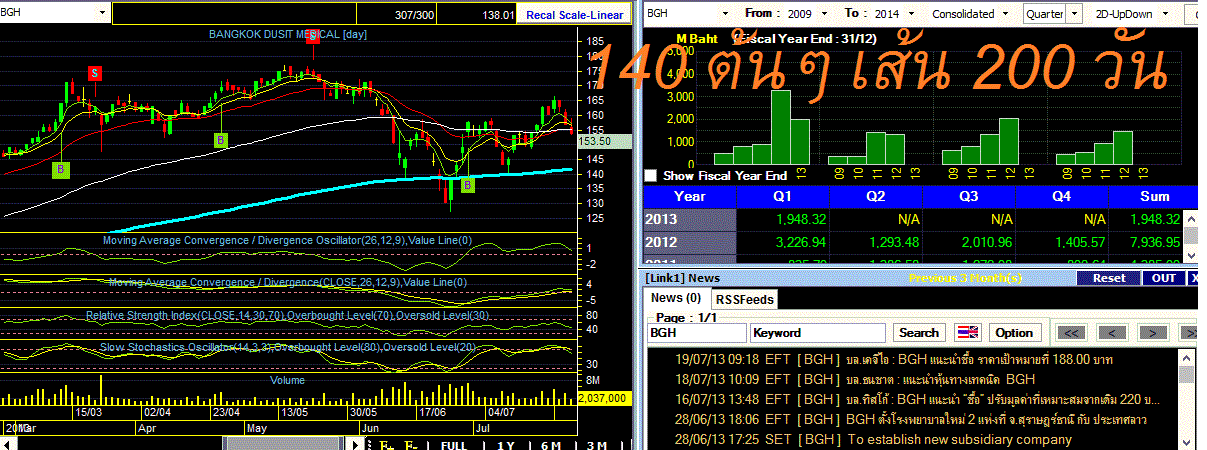Click the Q1 column header
Screen dimensions: 1207x450
(x=782, y=196)
